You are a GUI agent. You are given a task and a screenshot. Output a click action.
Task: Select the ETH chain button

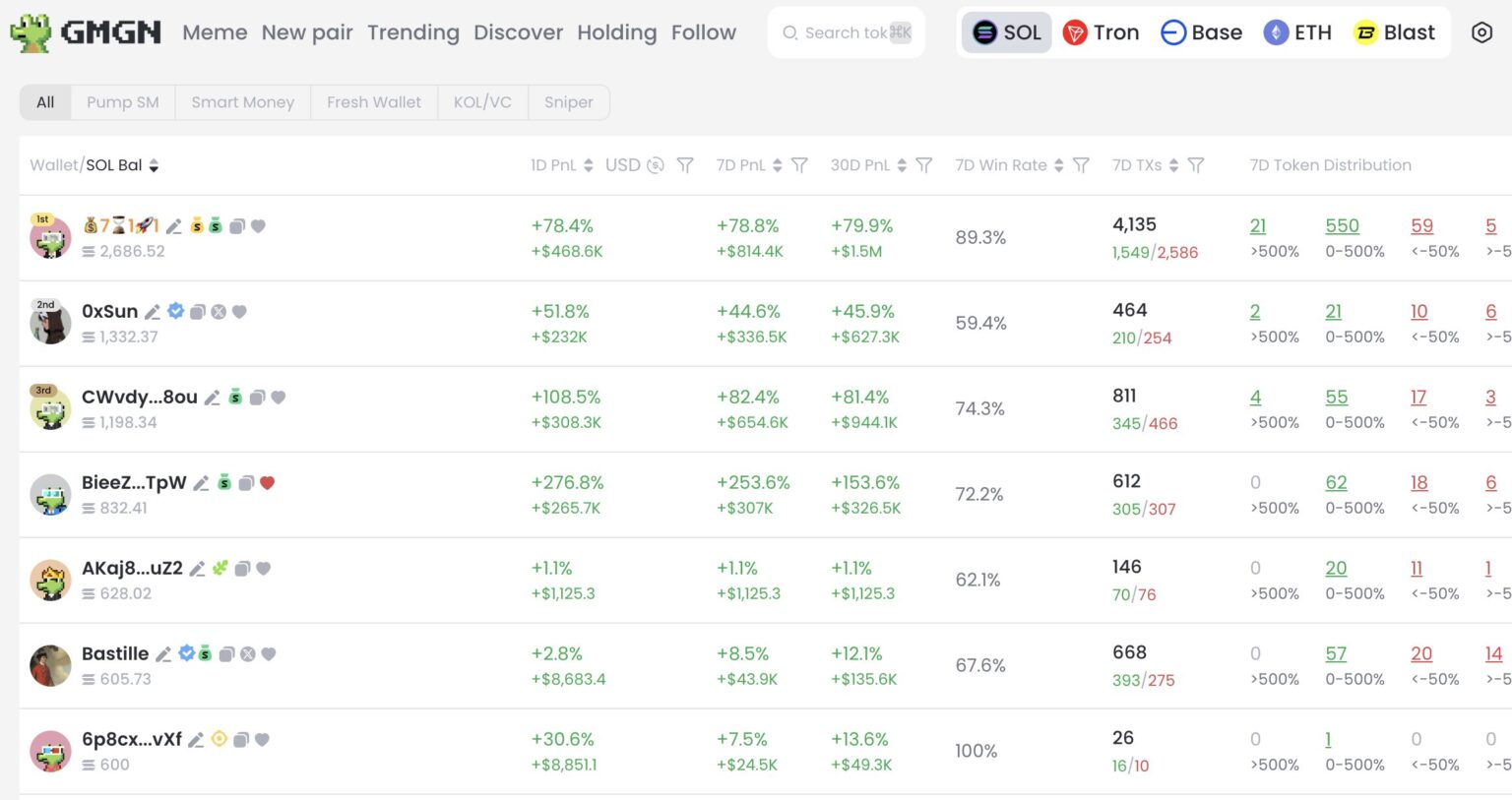1297,32
